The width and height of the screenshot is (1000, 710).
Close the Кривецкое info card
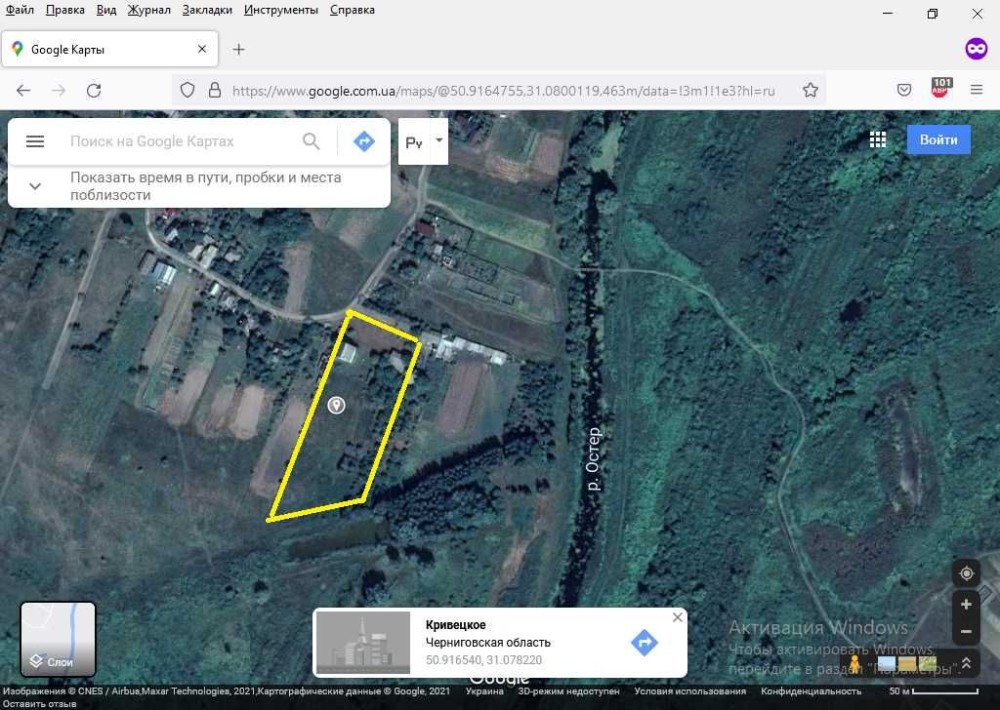tap(677, 617)
